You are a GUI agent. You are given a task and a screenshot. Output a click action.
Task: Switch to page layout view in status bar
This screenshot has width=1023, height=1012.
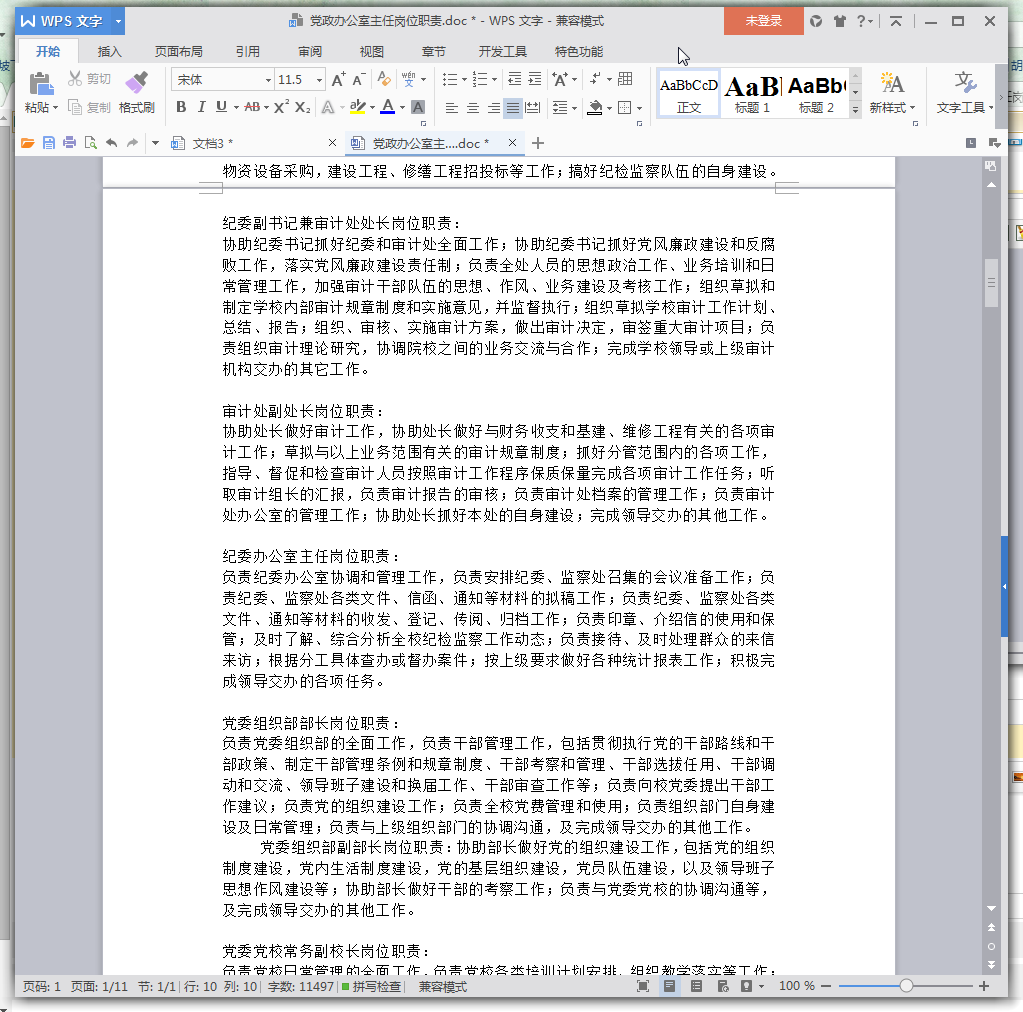pyautogui.click(x=669, y=986)
